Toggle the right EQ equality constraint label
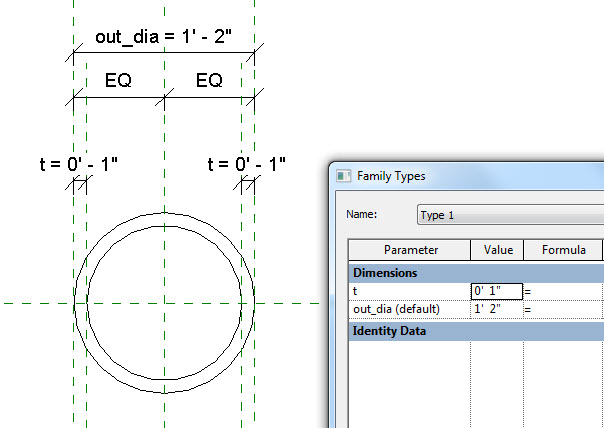Image resolution: width=604 pixels, height=428 pixels. point(209,80)
